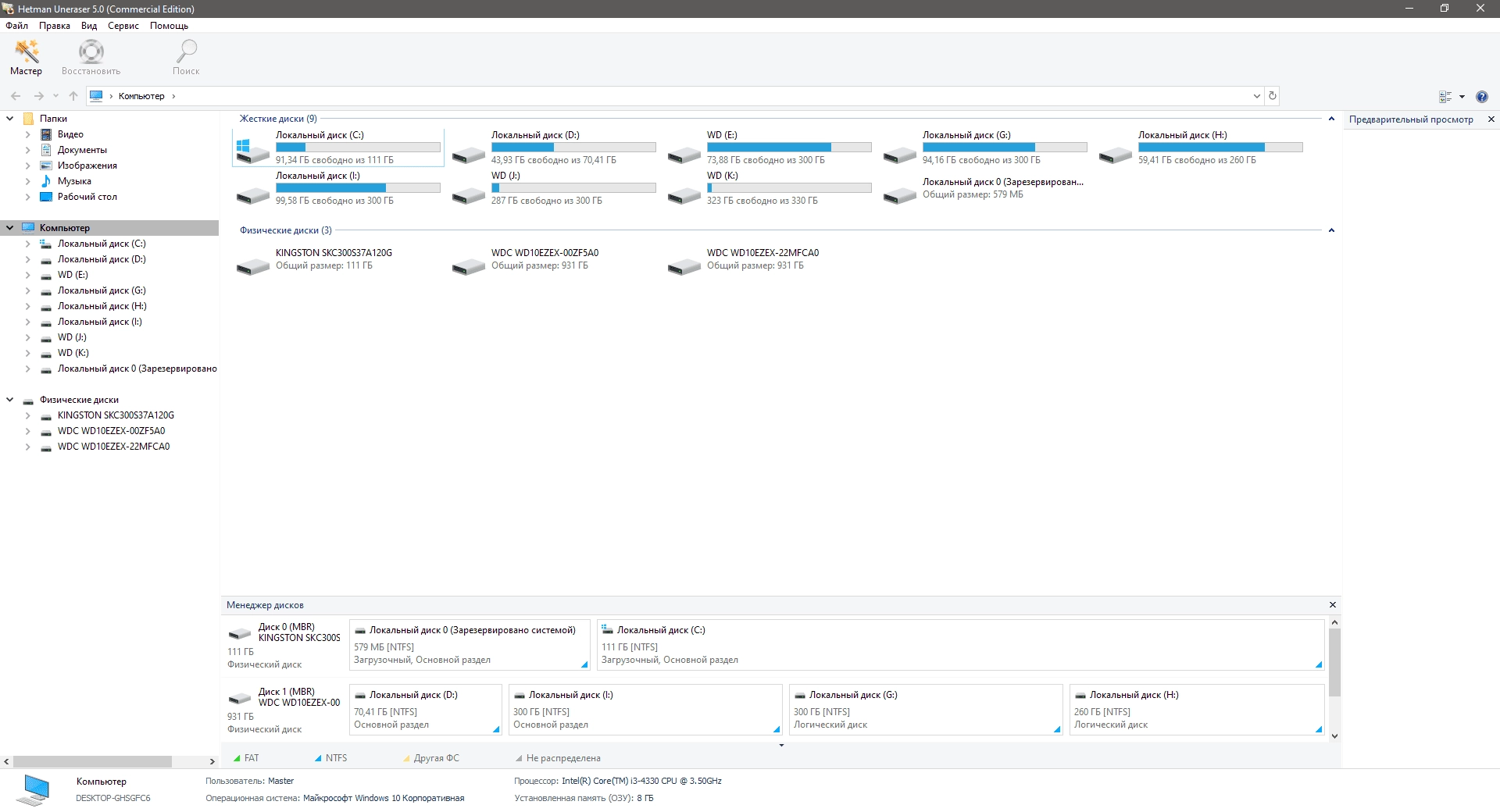Click Компьютер breadcrumb in address bar
Image resolution: width=1500 pixels, height=812 pixels.
(x=141, y=96)
